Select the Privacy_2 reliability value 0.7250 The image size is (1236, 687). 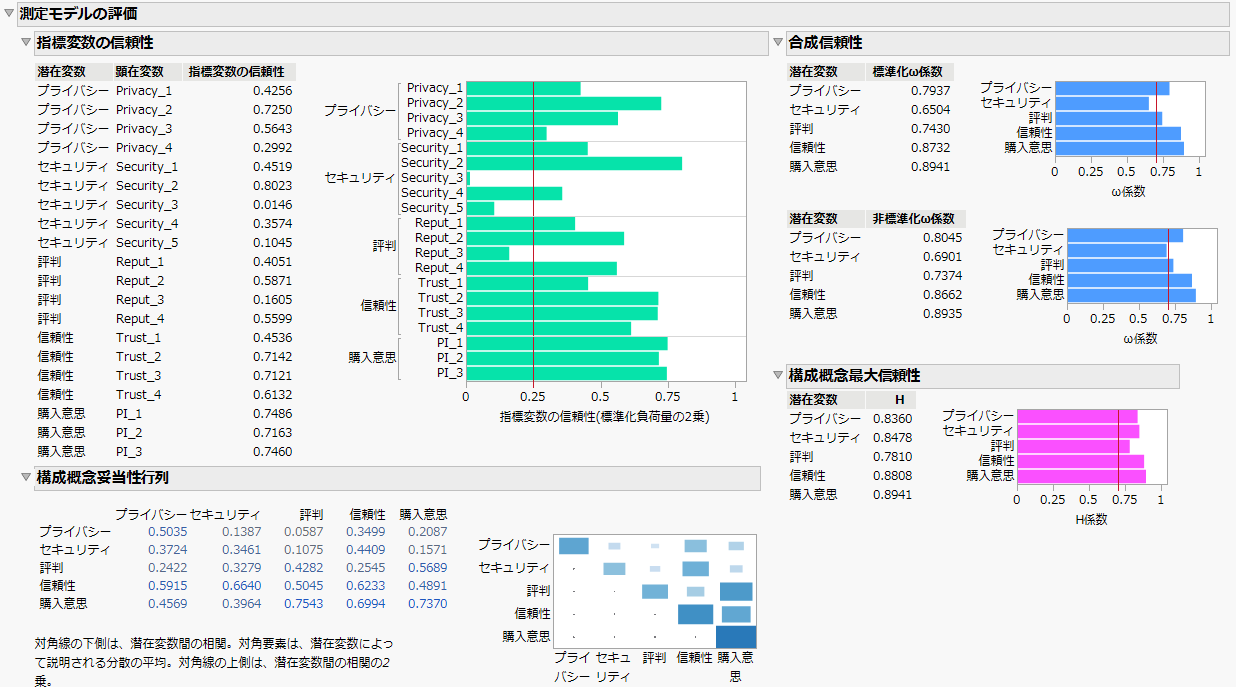point(272,110)
